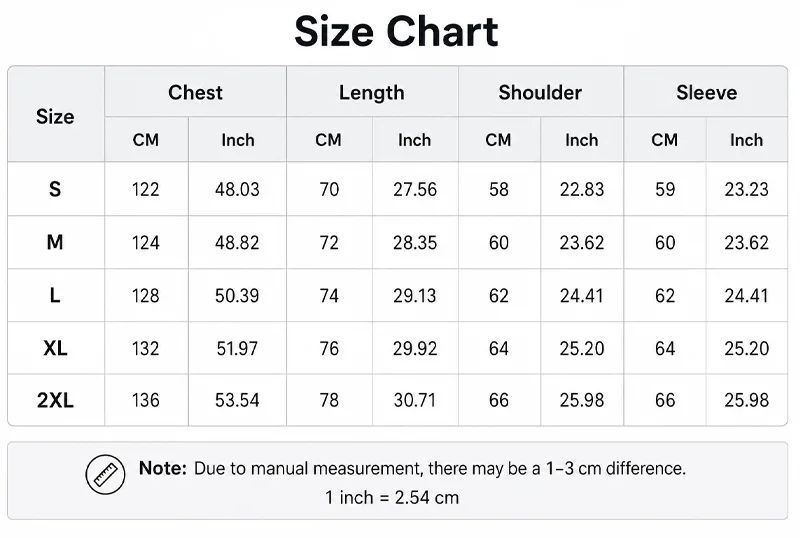Click the Note text about manual measurement
This screenshot has height=538, width=800.
412,468
